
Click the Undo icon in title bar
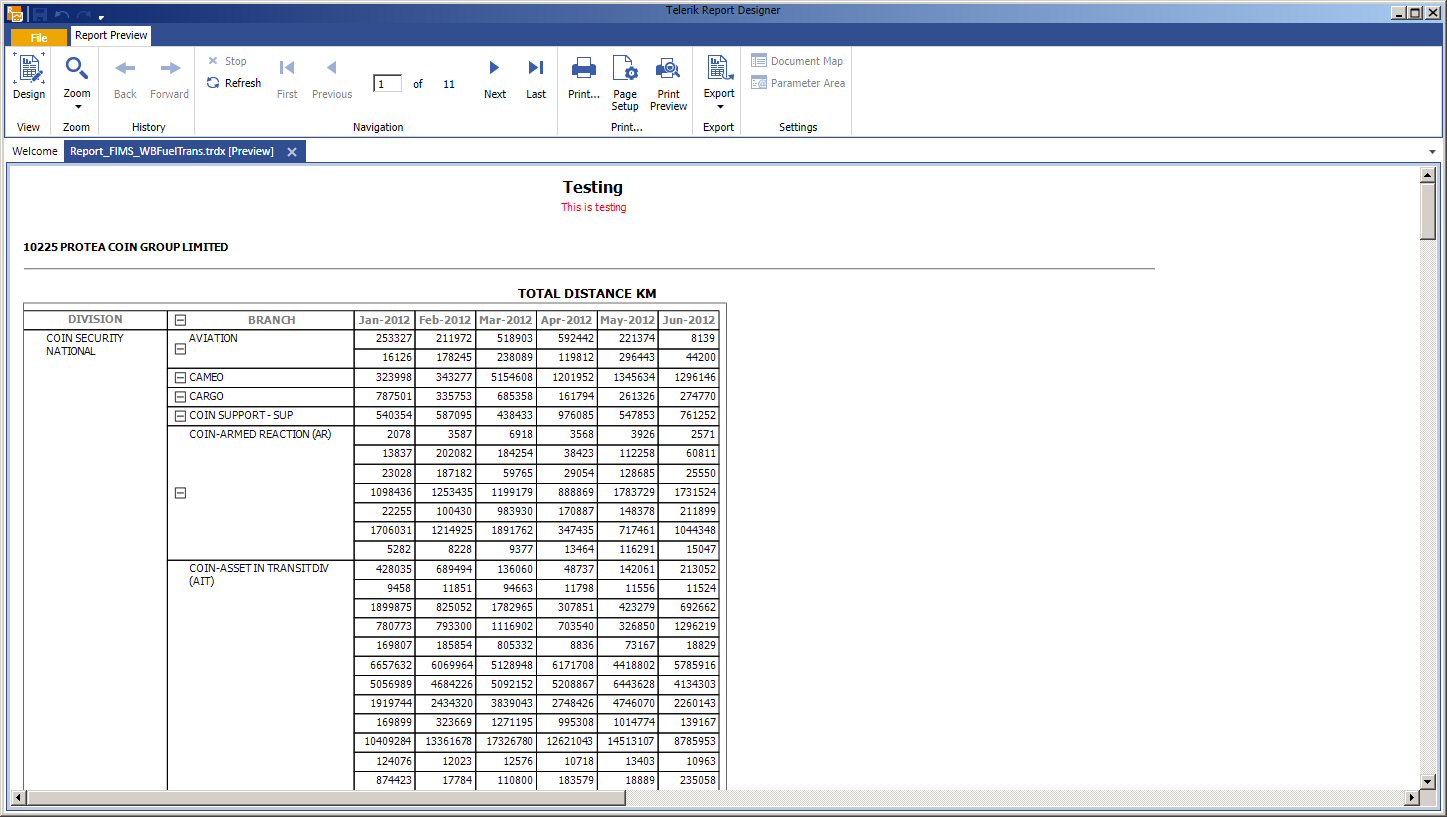pos(61,14)
